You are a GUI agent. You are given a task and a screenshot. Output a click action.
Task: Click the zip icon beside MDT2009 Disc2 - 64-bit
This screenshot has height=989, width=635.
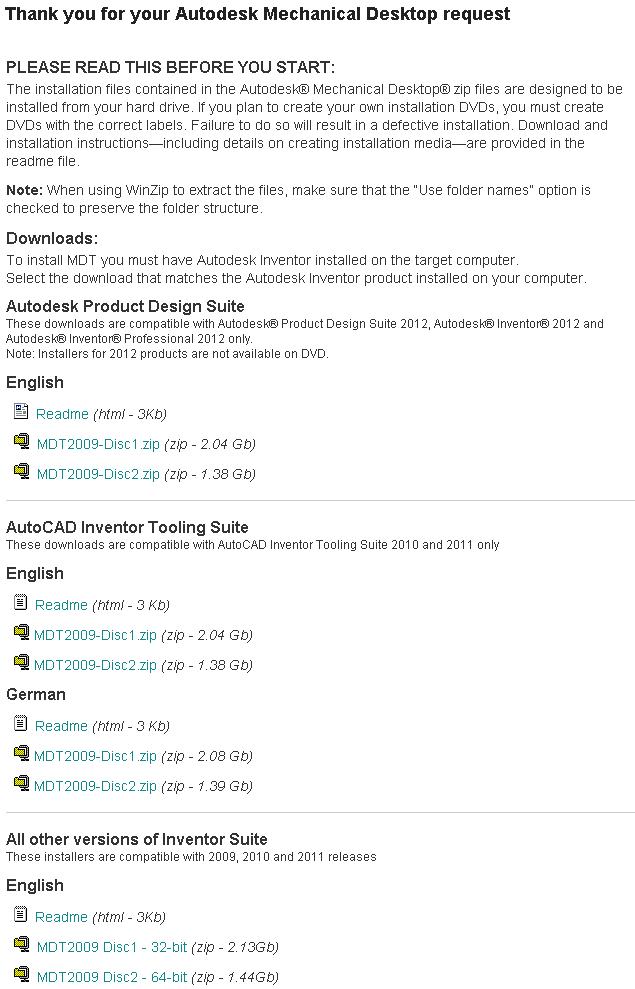click(x=22, y=974)
